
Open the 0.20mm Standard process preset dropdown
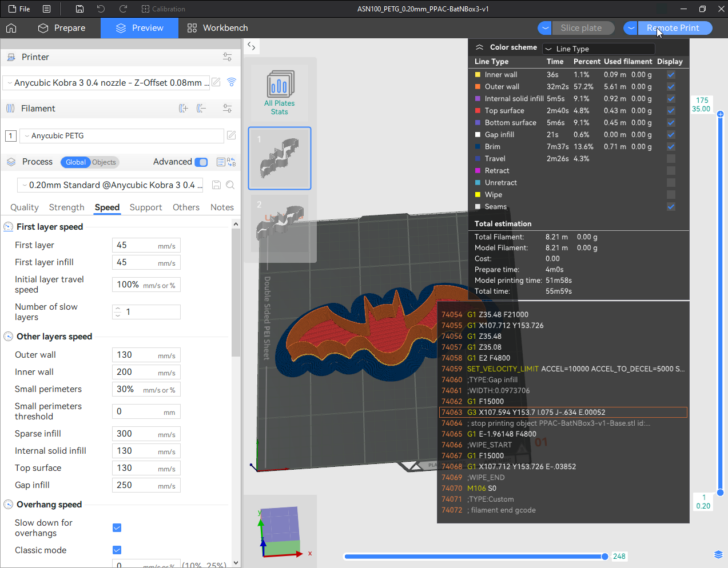point(112,185)
